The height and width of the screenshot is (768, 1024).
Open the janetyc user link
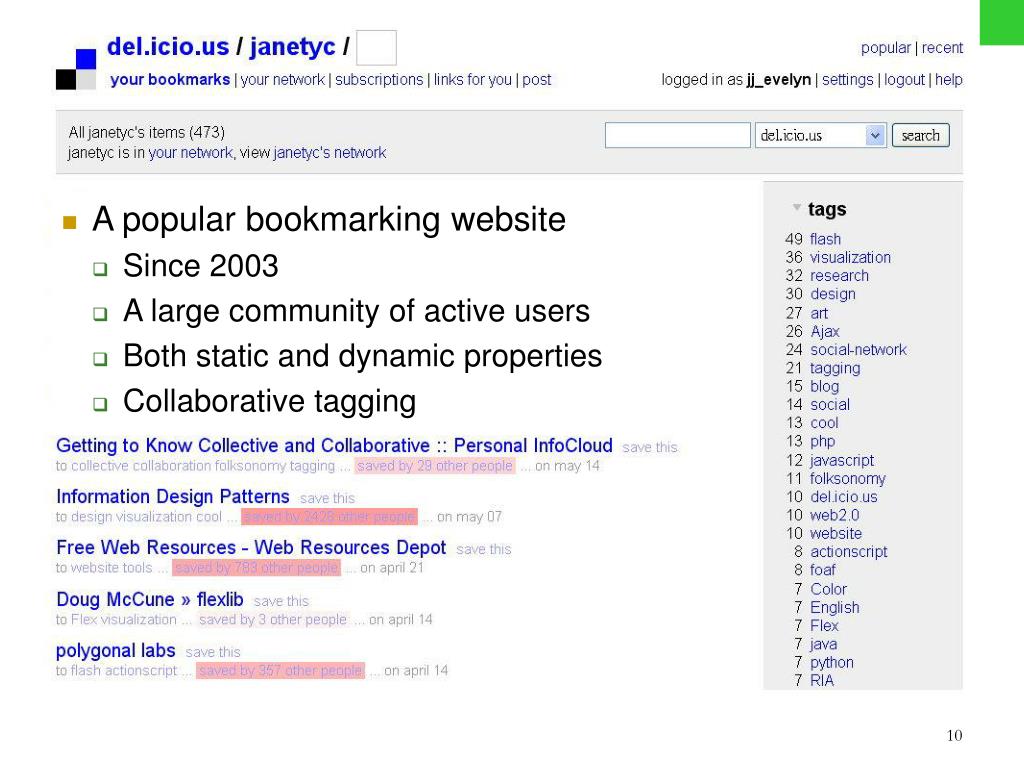[293, 46]
